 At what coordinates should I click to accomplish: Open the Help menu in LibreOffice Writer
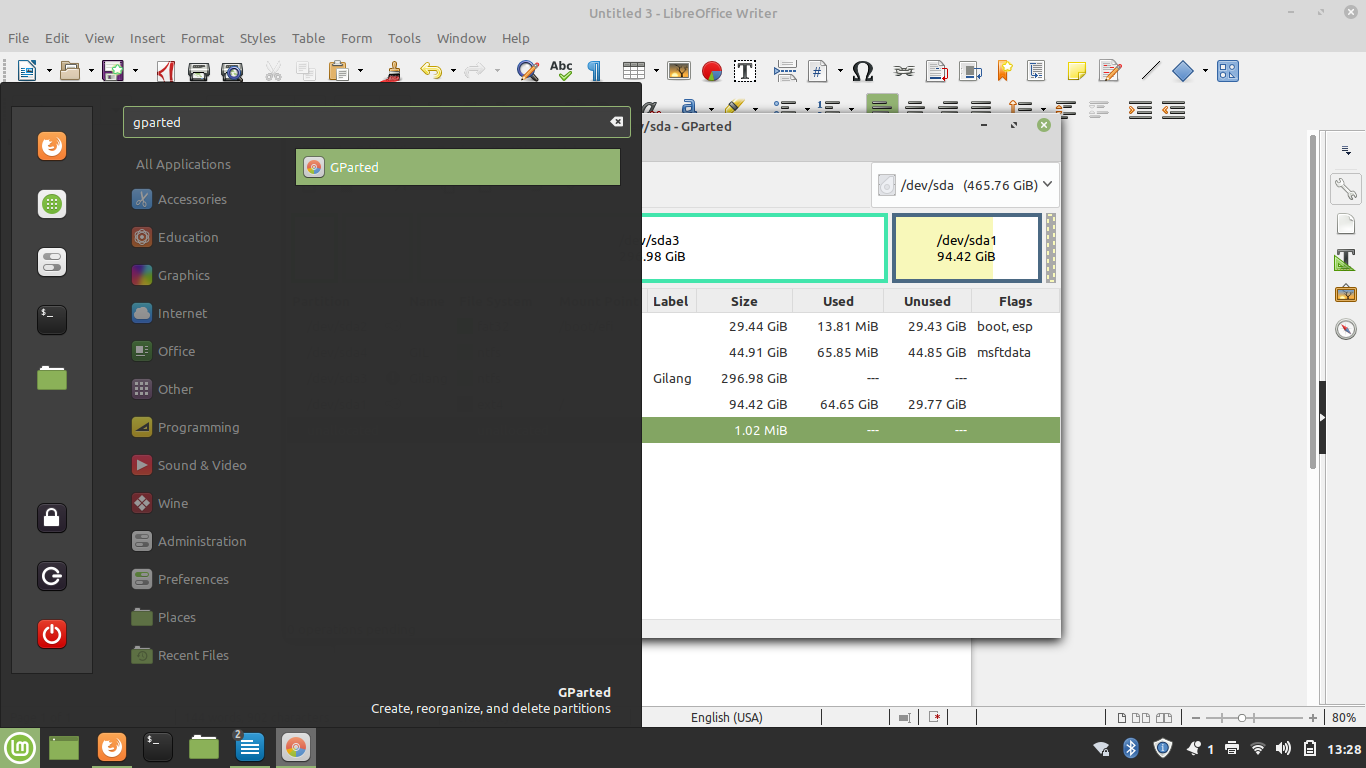516,38
